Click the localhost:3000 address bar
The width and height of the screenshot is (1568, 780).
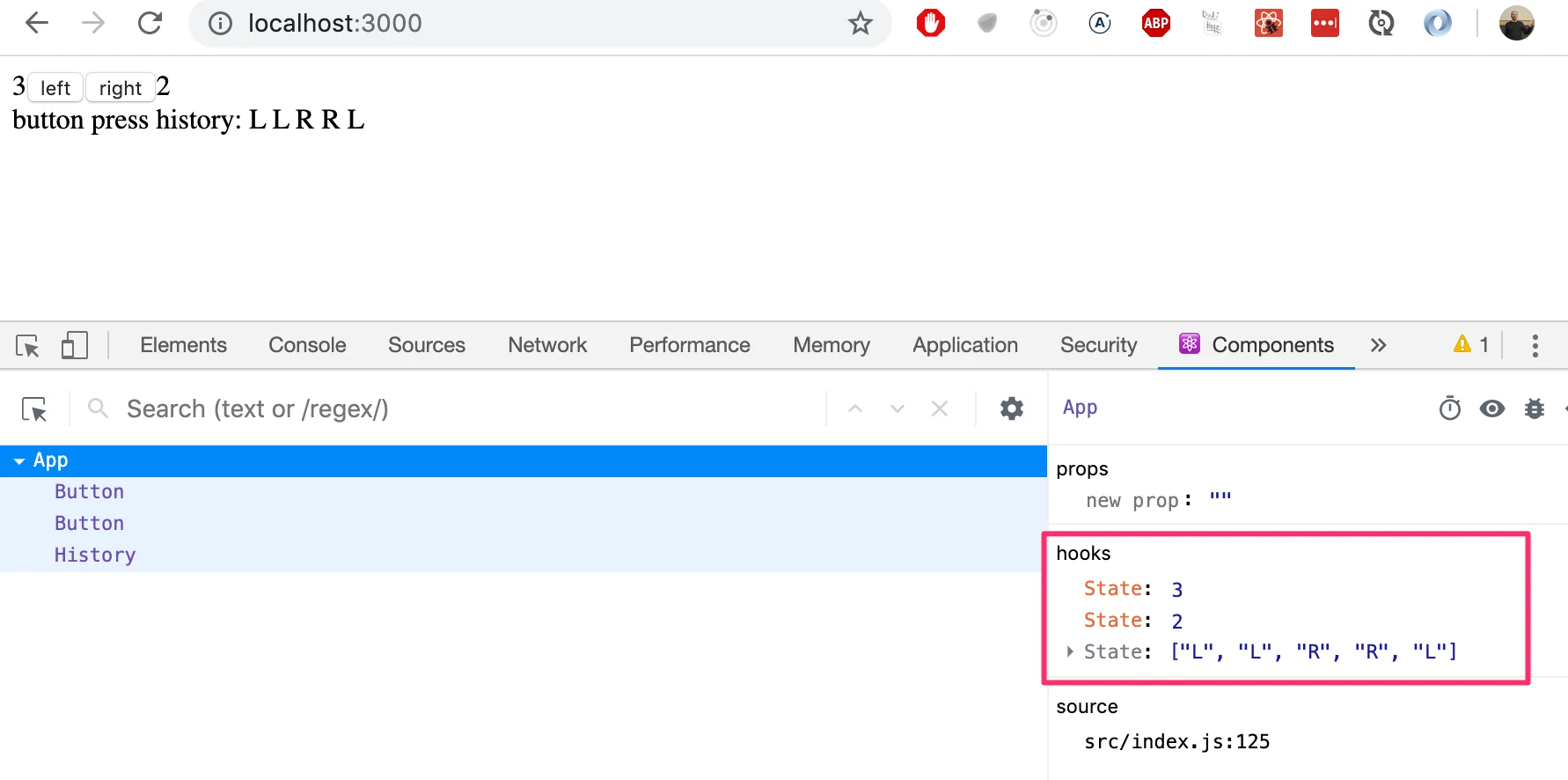pyautogui.click(x=540, y=23)
